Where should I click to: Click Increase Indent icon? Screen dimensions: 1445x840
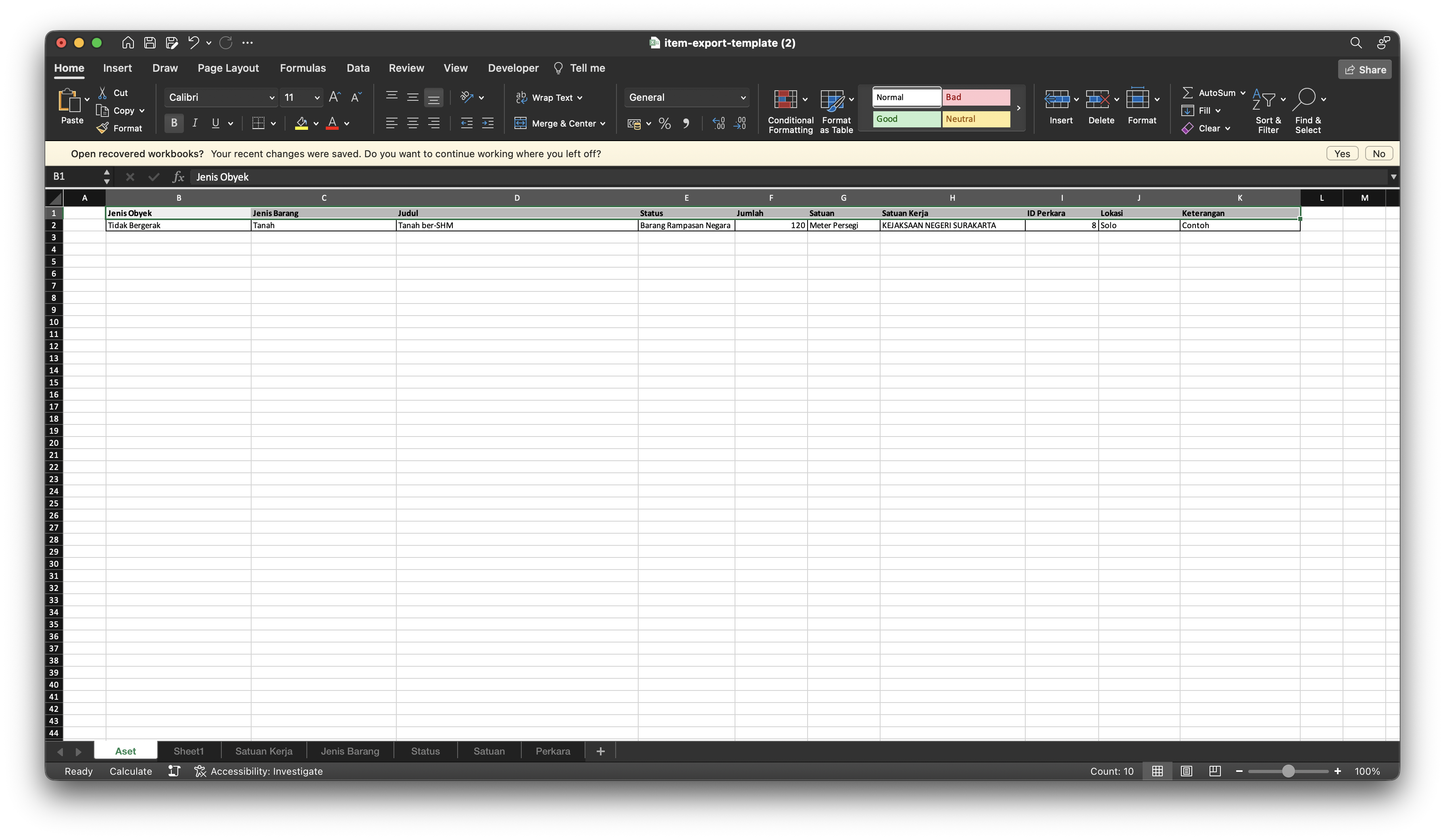488,123
